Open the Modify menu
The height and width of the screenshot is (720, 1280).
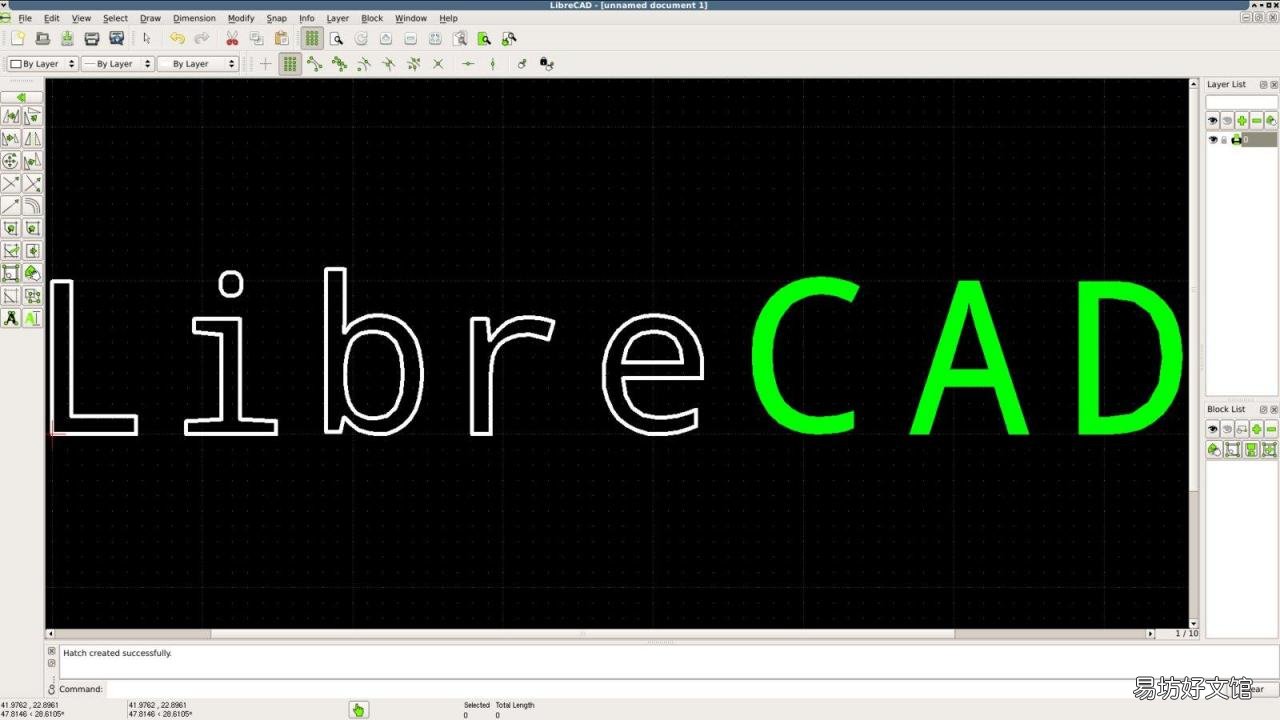coord(241,18)
